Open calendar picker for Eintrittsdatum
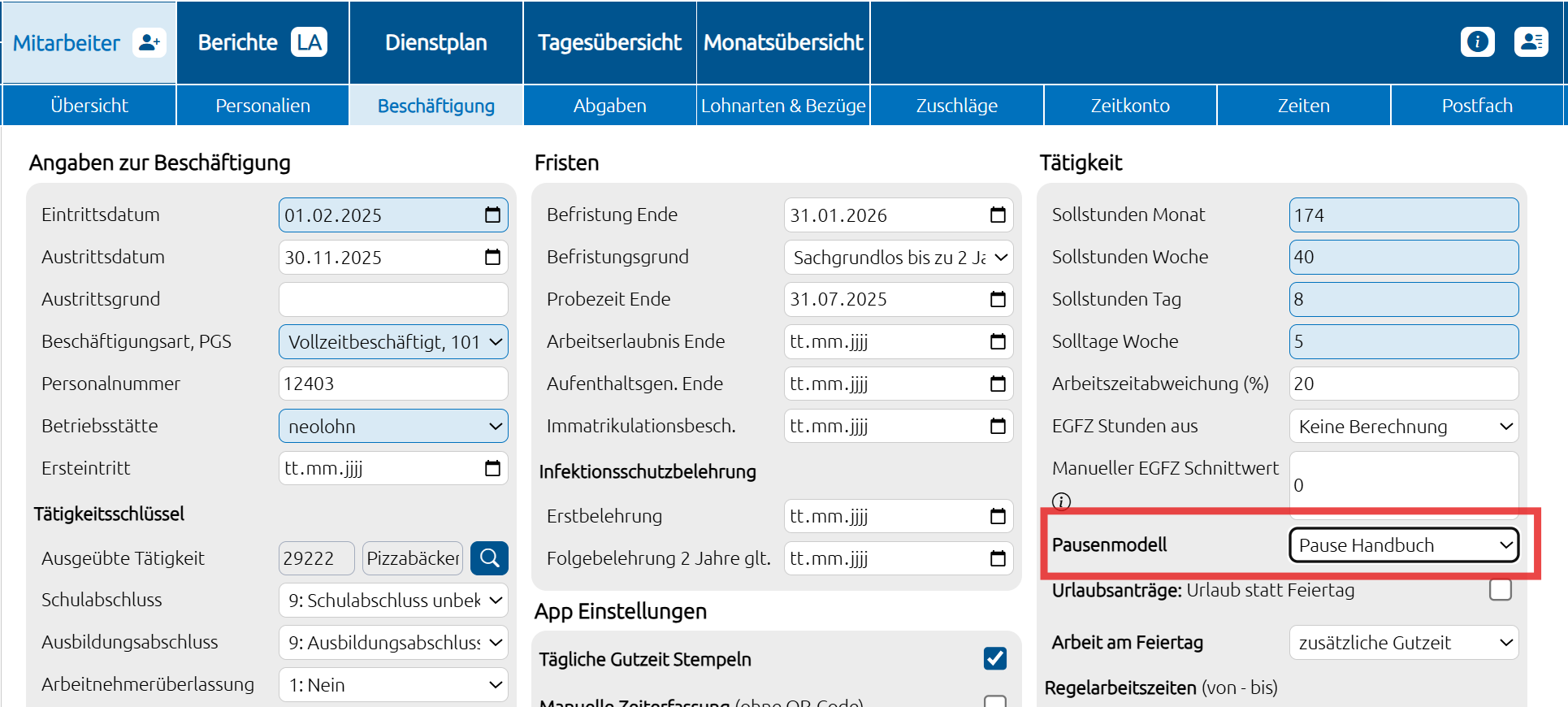Screen dimensions: 1568x707 [492, 215]
